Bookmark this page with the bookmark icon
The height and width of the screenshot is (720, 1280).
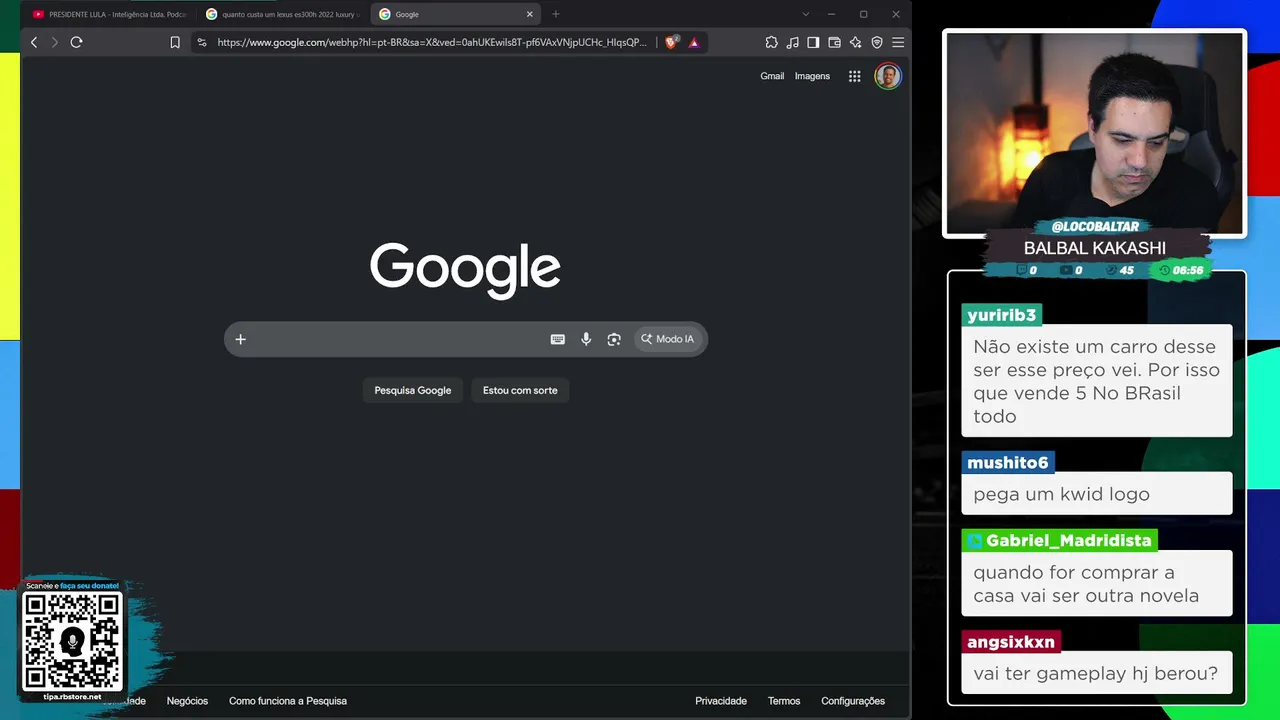click(x=175, y=42)
